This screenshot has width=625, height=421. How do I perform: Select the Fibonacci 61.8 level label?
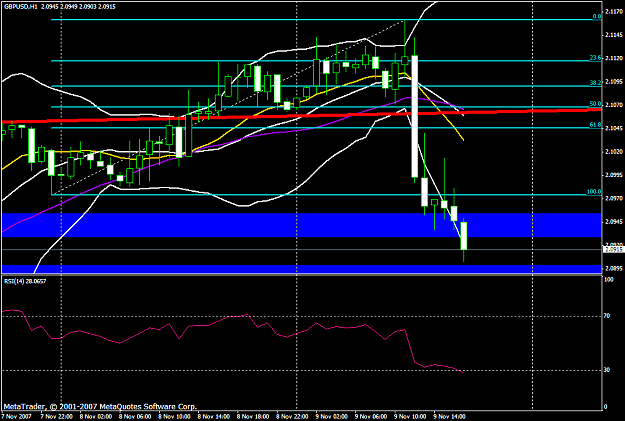click(596, 125)
